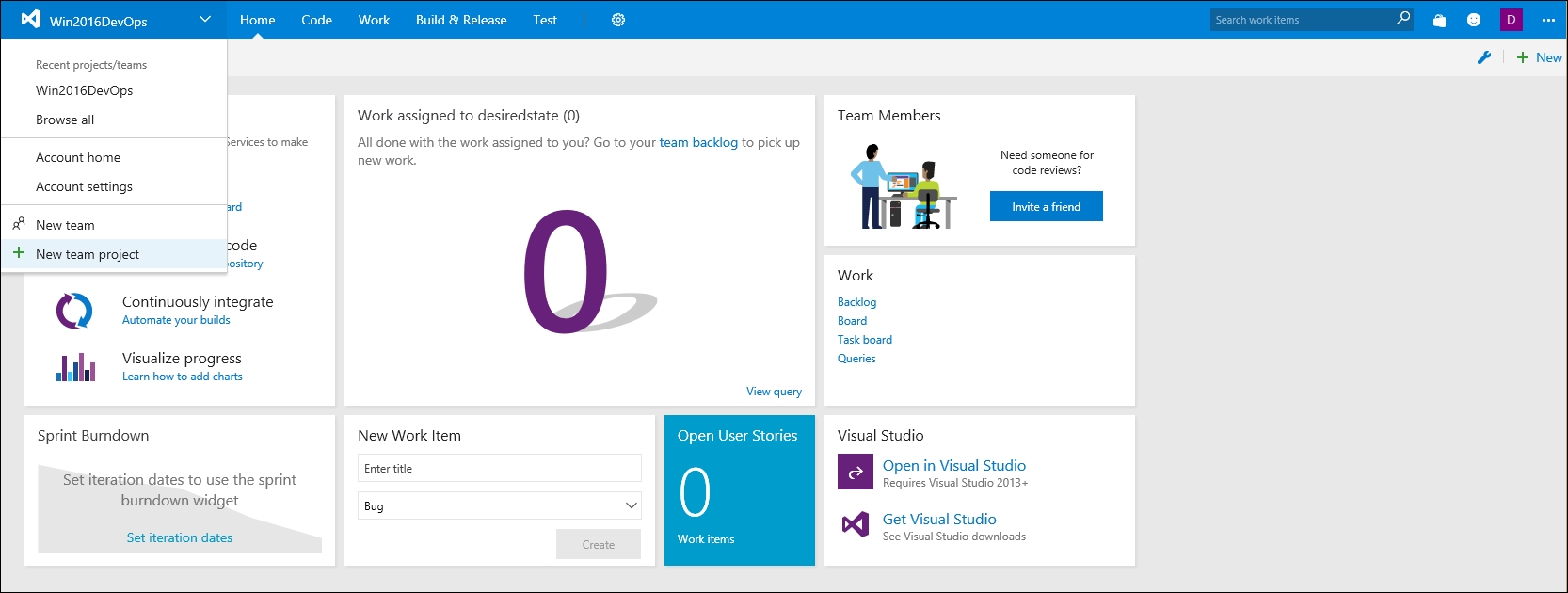Open the ellipsis more actions menu
Screen dimensions: 1568x593
pos(1548,20)
